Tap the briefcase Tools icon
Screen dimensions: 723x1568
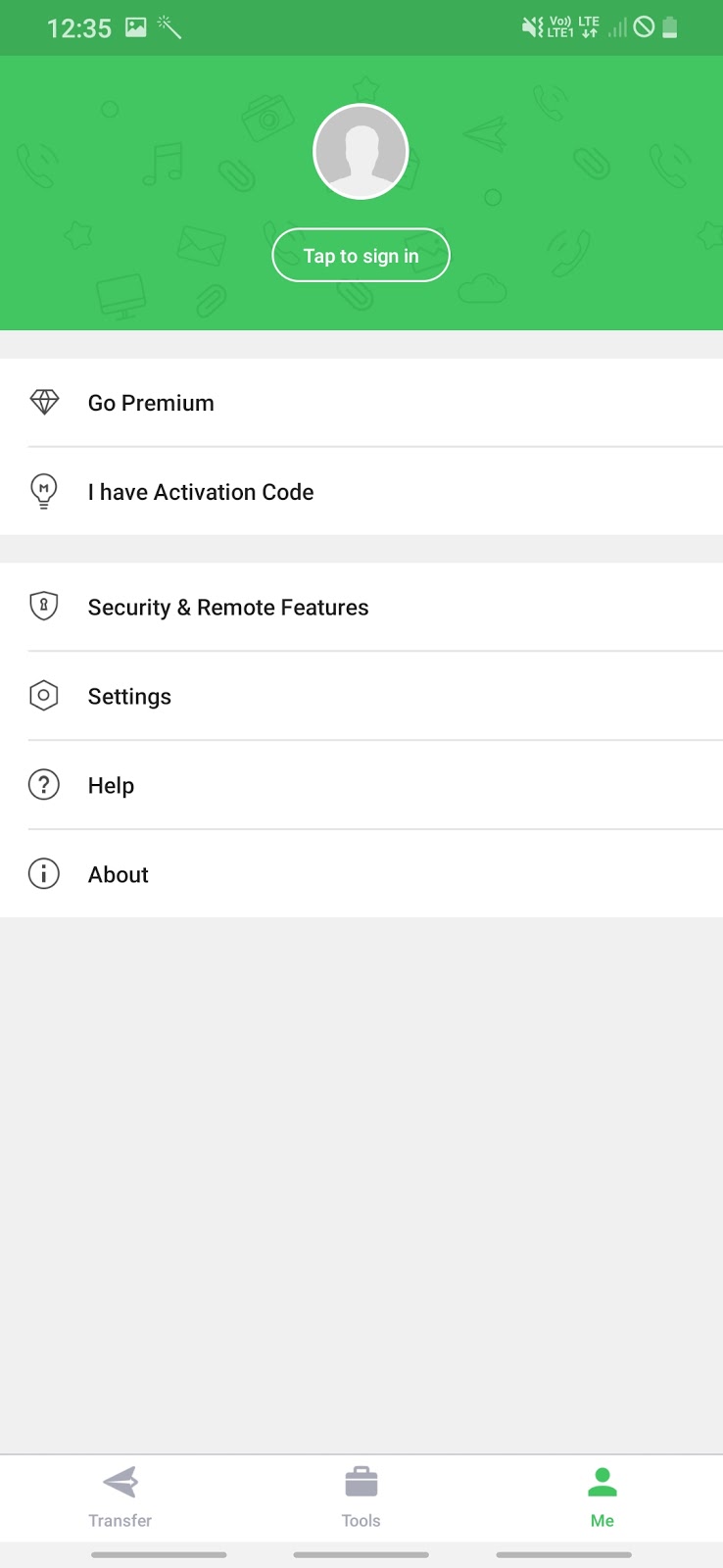click(361, 1483)
